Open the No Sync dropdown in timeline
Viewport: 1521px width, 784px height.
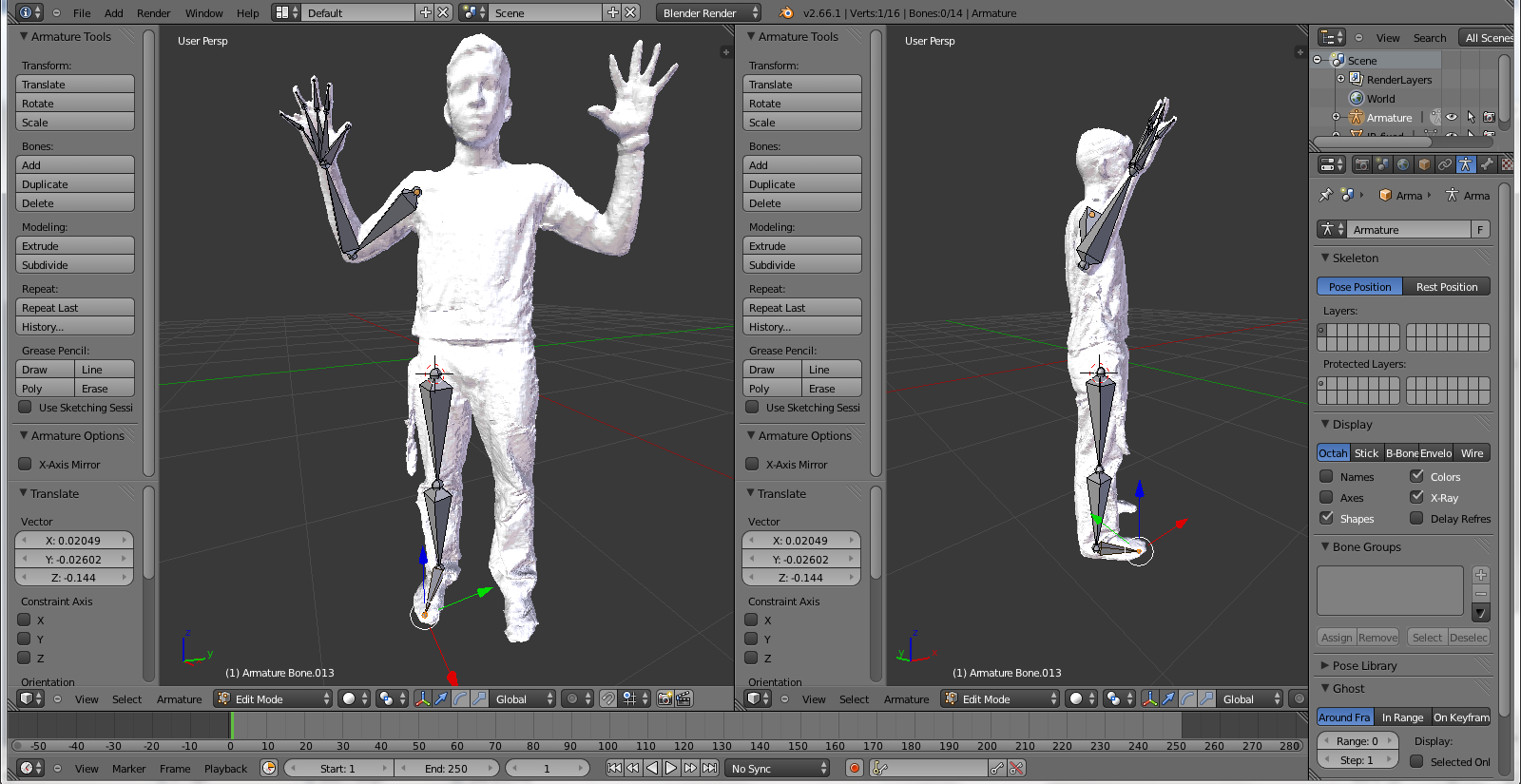(x=778, y=768)
